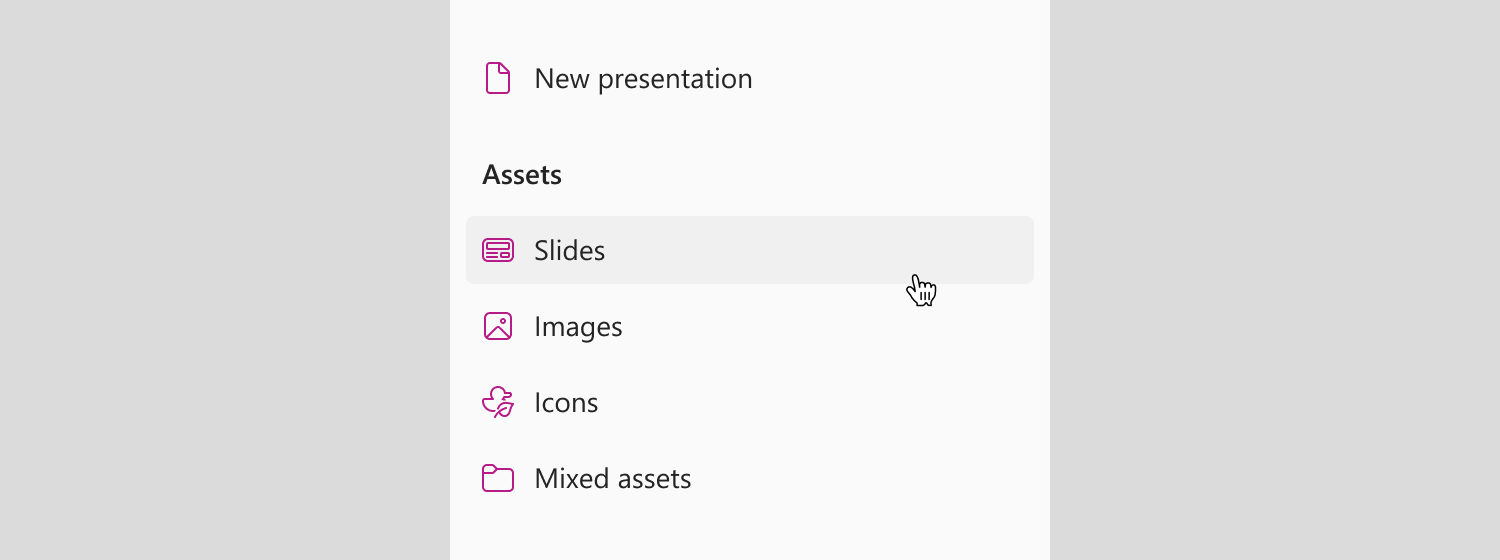This screenshot has width=1500, height=560.
Task: Click the Assets section heading
Action: tap(522, 175)
